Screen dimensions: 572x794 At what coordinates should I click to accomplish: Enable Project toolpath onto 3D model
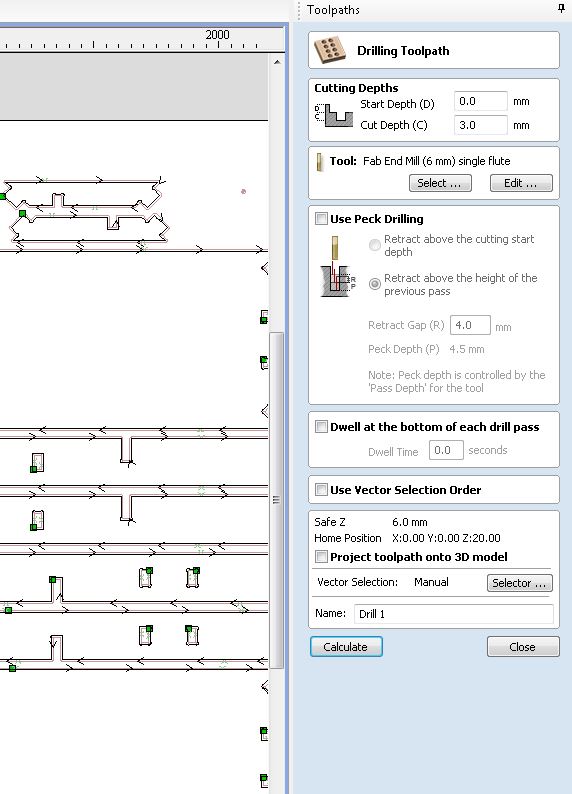point(321,557)
